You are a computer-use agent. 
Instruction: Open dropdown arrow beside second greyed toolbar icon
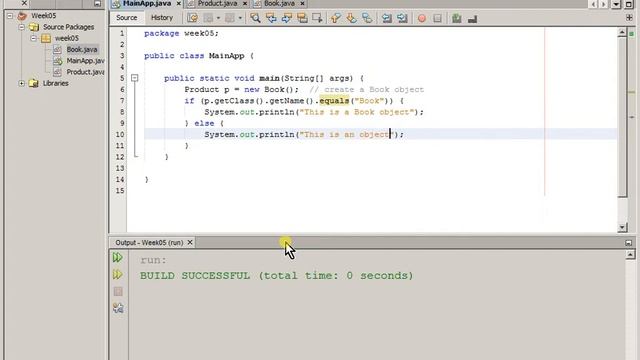coord(240,18)
